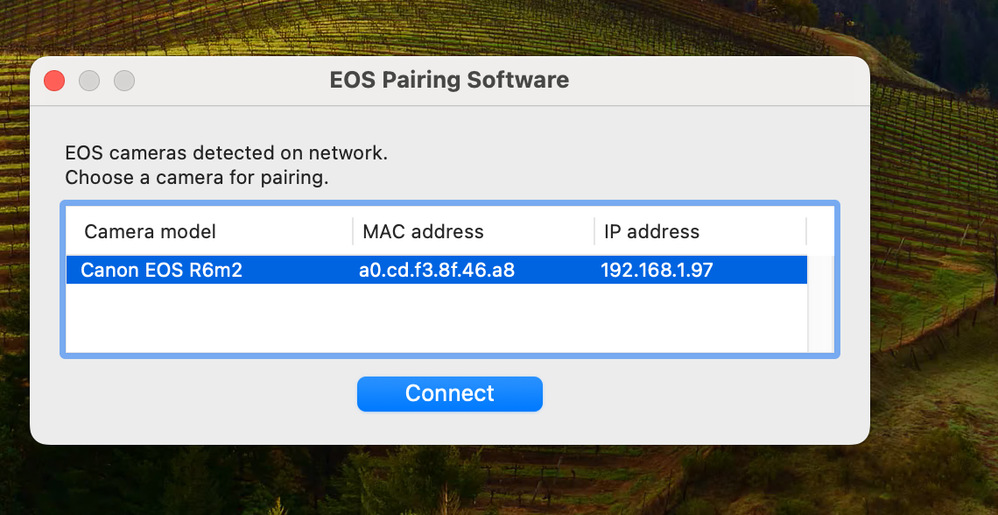Click the Canon EOS R6m2 model name
Screen dimensions: 998x515
pos(161,270)
